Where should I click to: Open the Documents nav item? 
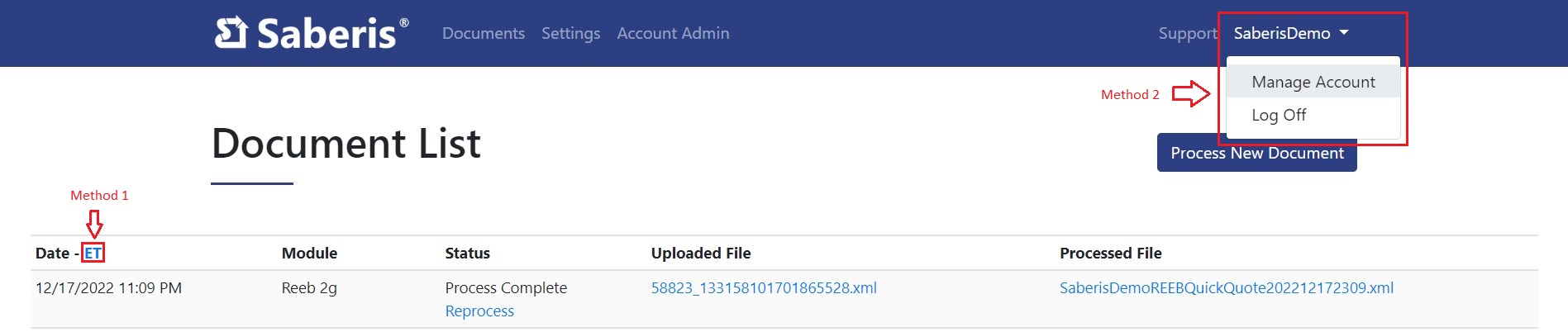pos(484,33)
